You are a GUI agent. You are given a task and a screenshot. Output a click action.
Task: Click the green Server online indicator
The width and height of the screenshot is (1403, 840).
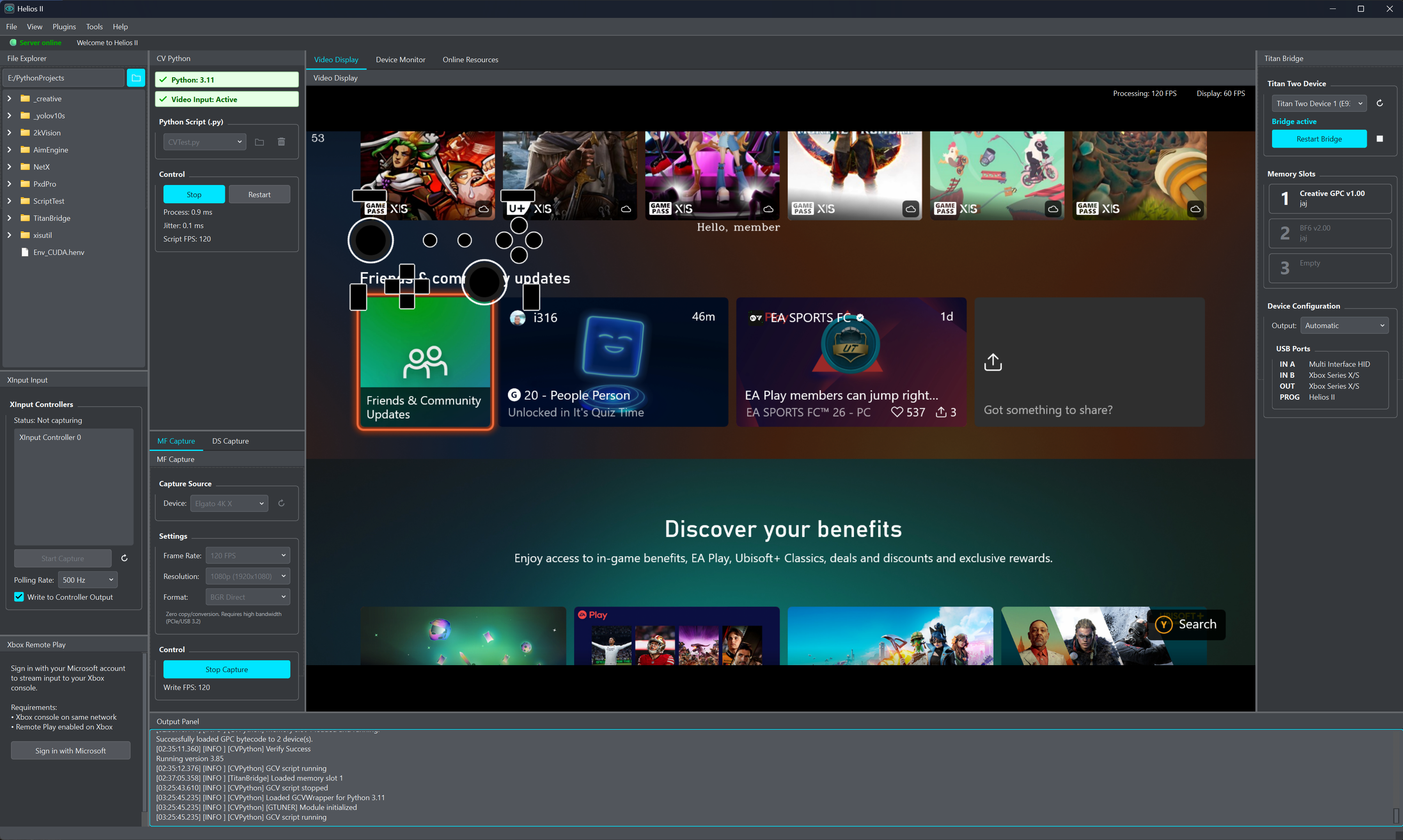13,42
